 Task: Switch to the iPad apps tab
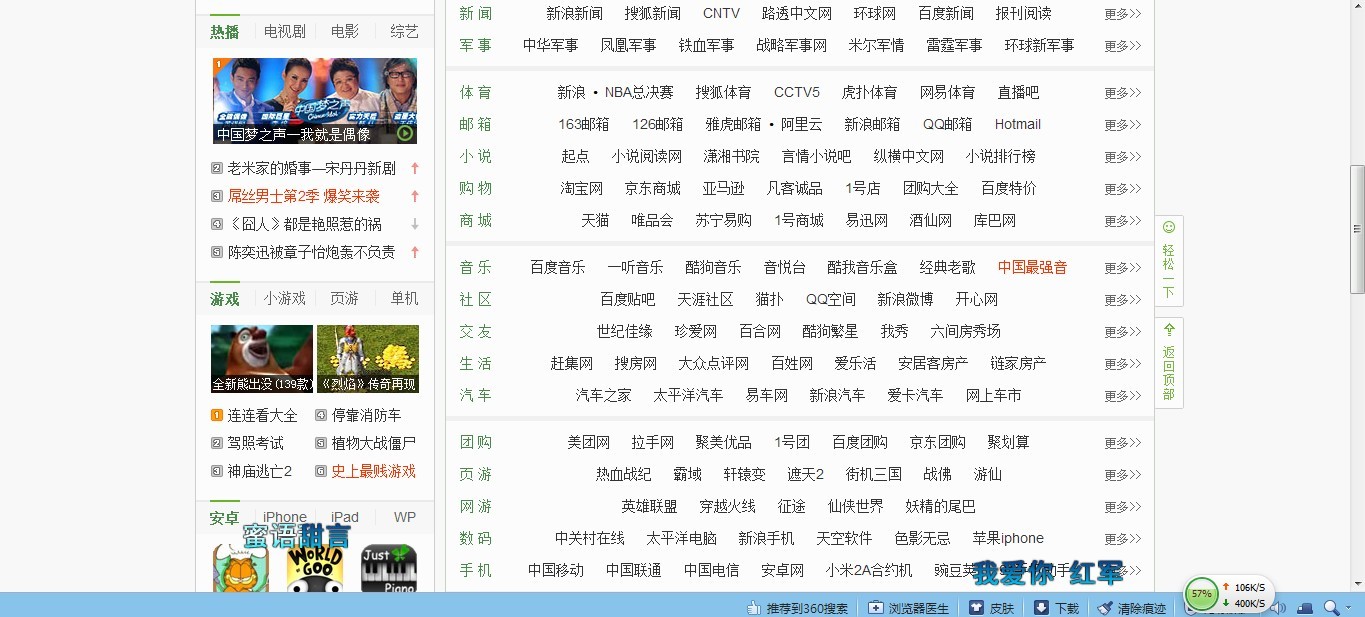(x=345, y=517)
